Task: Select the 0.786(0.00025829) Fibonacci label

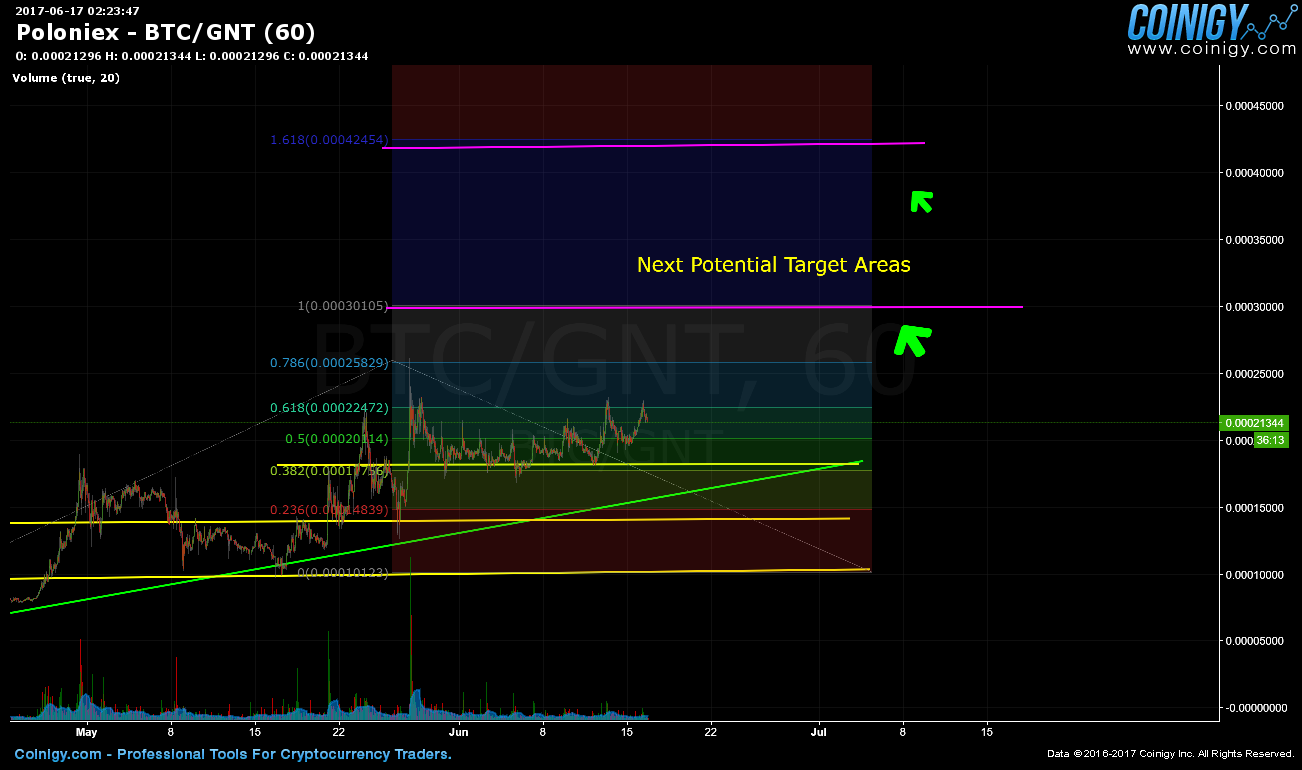Action: tap(329, 363)
